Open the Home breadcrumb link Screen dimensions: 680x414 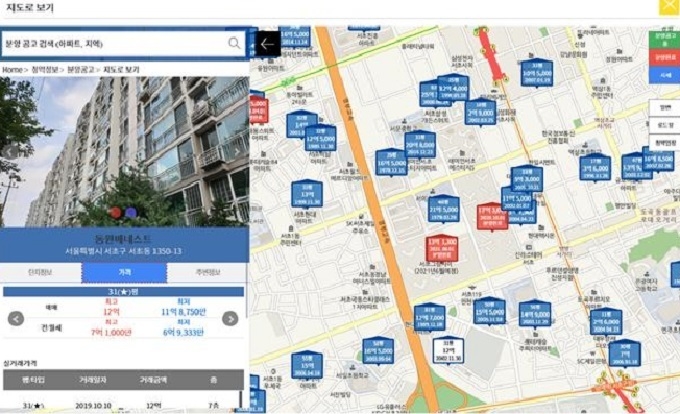click(12, 69)
